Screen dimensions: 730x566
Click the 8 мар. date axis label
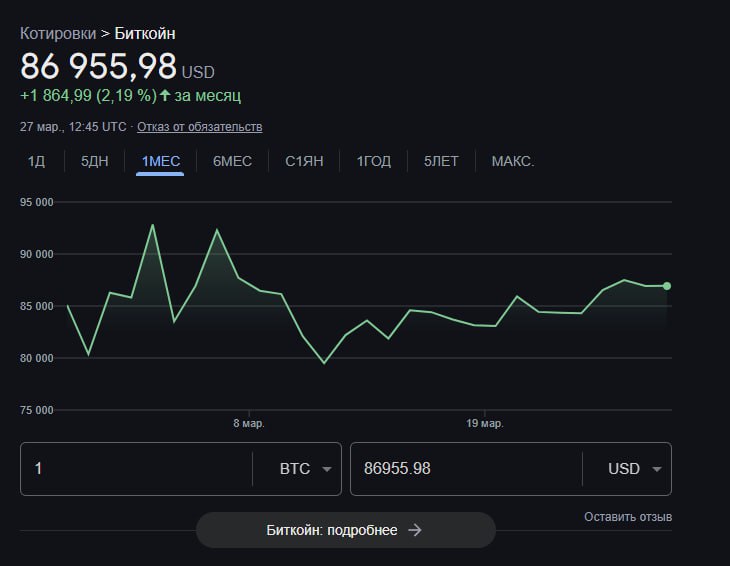[x=249, y=424]
